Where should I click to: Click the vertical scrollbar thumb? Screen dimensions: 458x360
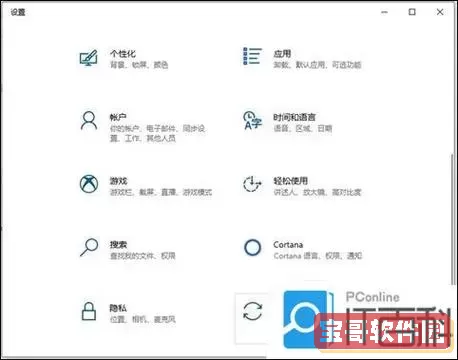tap(452, 219)
